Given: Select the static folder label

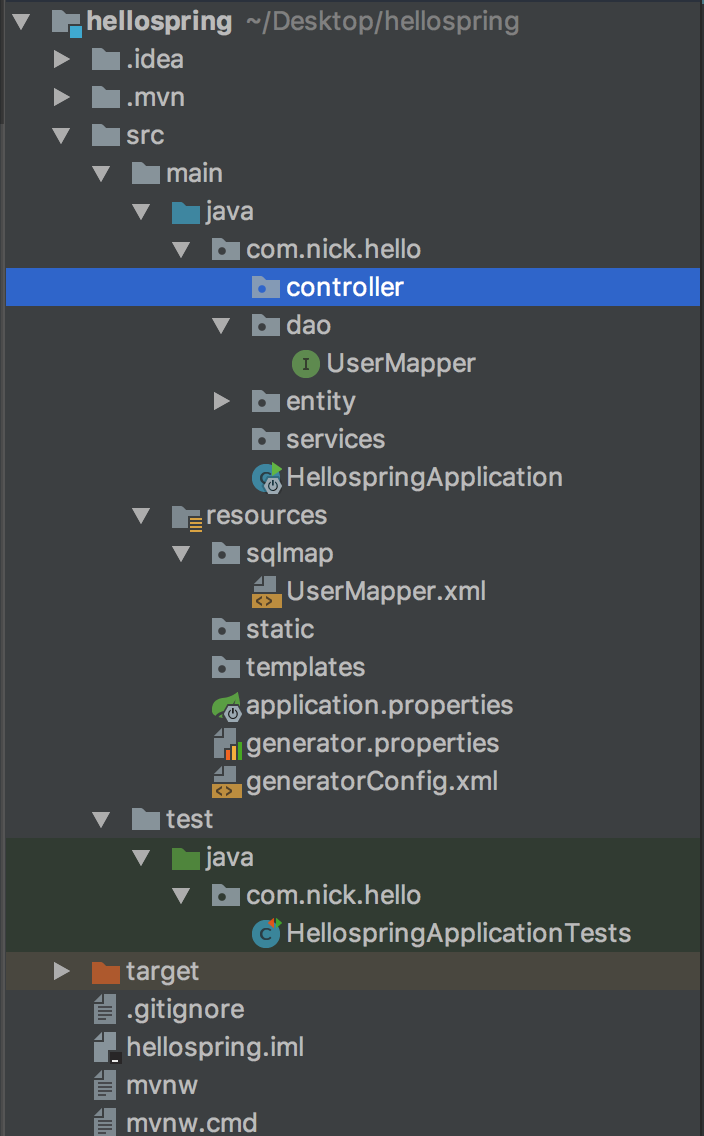Looking at the screenshot, I should point(280,629).
